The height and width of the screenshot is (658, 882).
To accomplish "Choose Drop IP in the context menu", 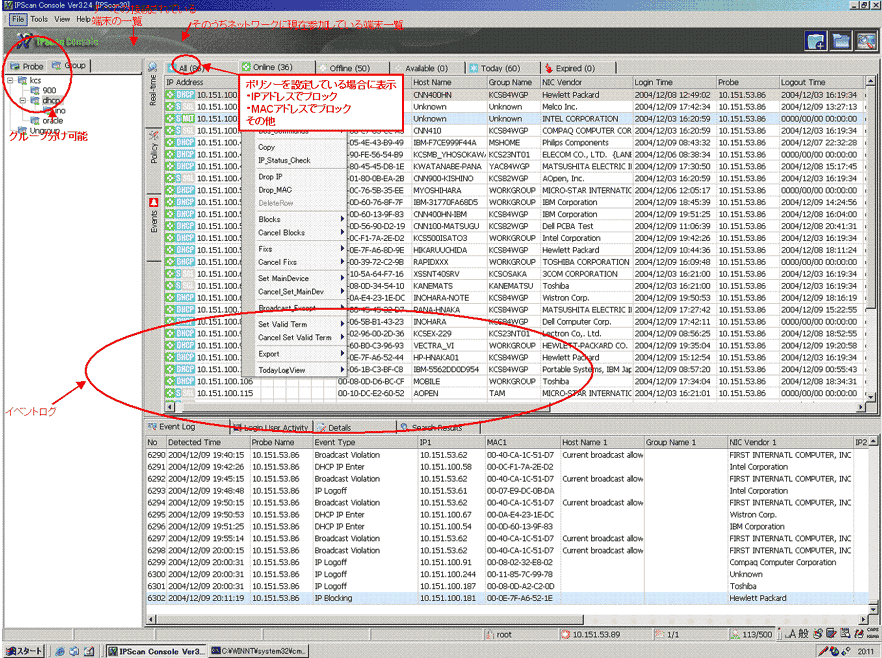I will click(294, 177).
